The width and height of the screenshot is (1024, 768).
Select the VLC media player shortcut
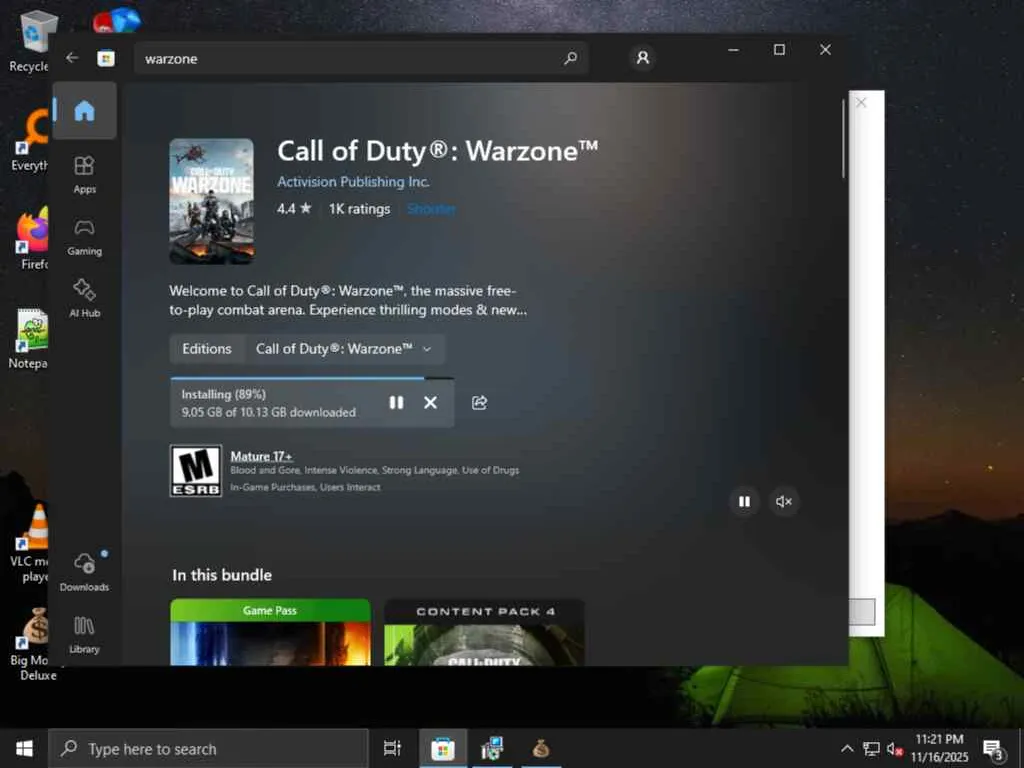[x=30, y=543]
